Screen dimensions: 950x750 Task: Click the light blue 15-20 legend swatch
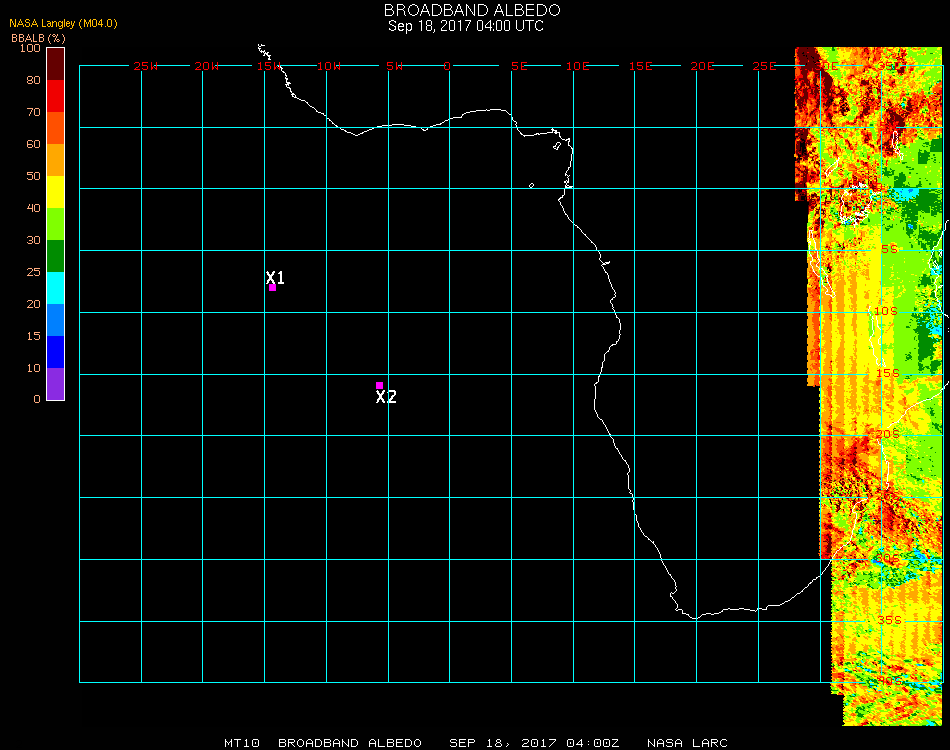[x=55, y=320]
